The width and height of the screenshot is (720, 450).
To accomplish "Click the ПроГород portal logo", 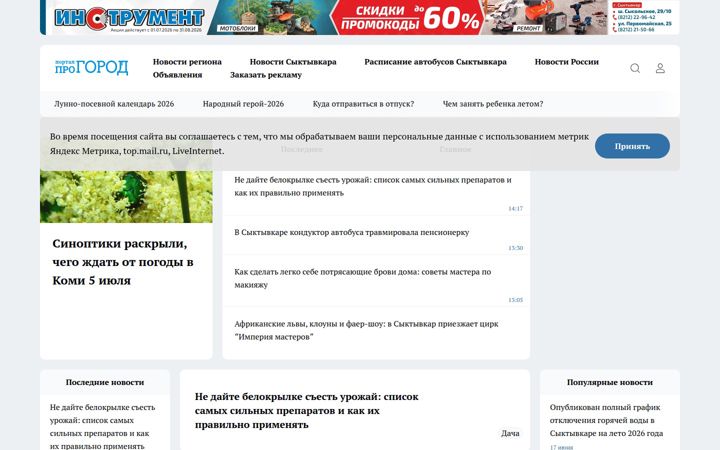I will click(x=91, y=67).
